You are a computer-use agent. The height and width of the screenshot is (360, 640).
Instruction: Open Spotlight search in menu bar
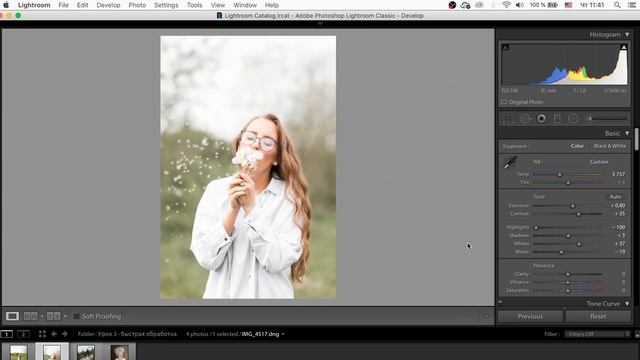click(x=617, y=5)
